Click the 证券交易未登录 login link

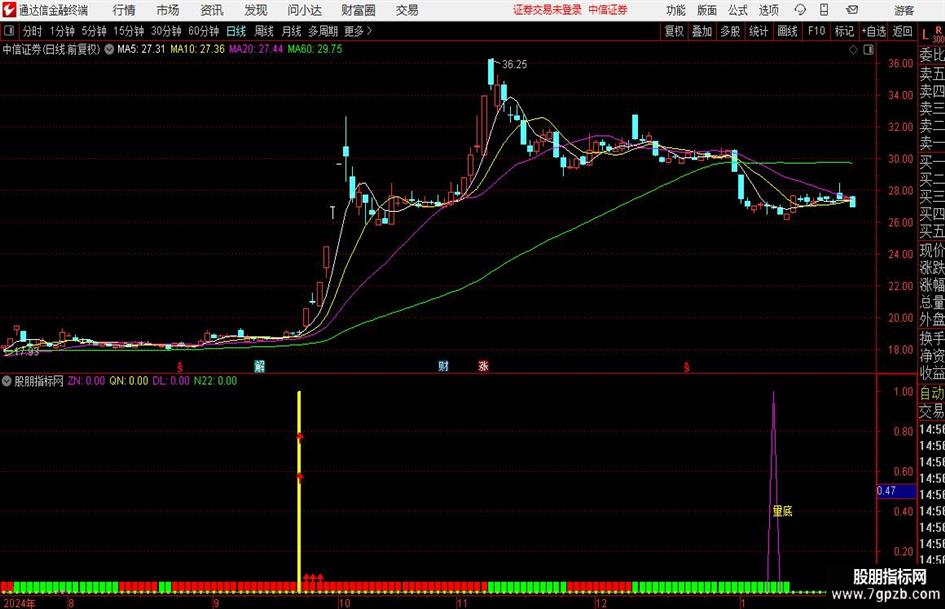(x=547, y=10)
